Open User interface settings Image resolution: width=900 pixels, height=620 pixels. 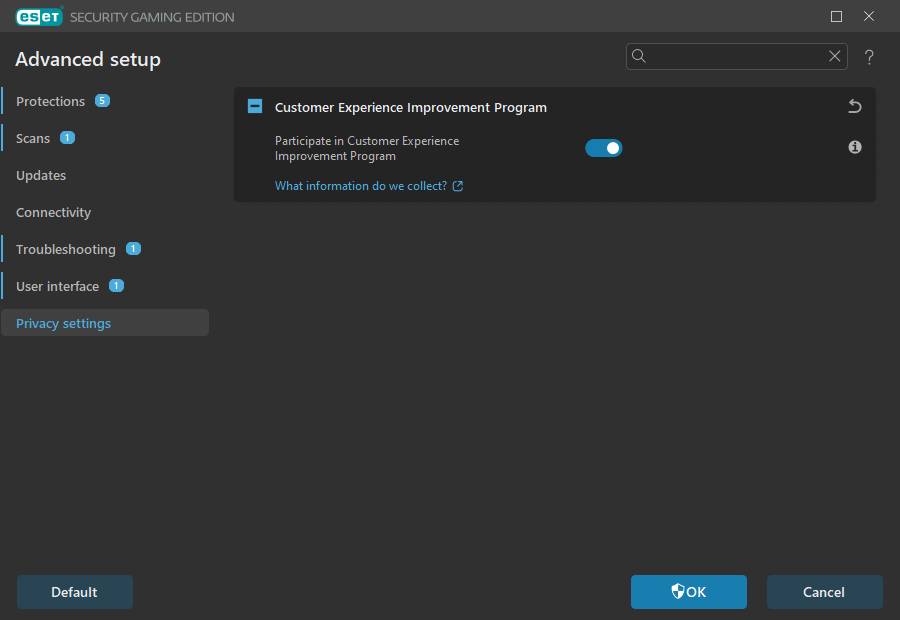pos(57,286)
